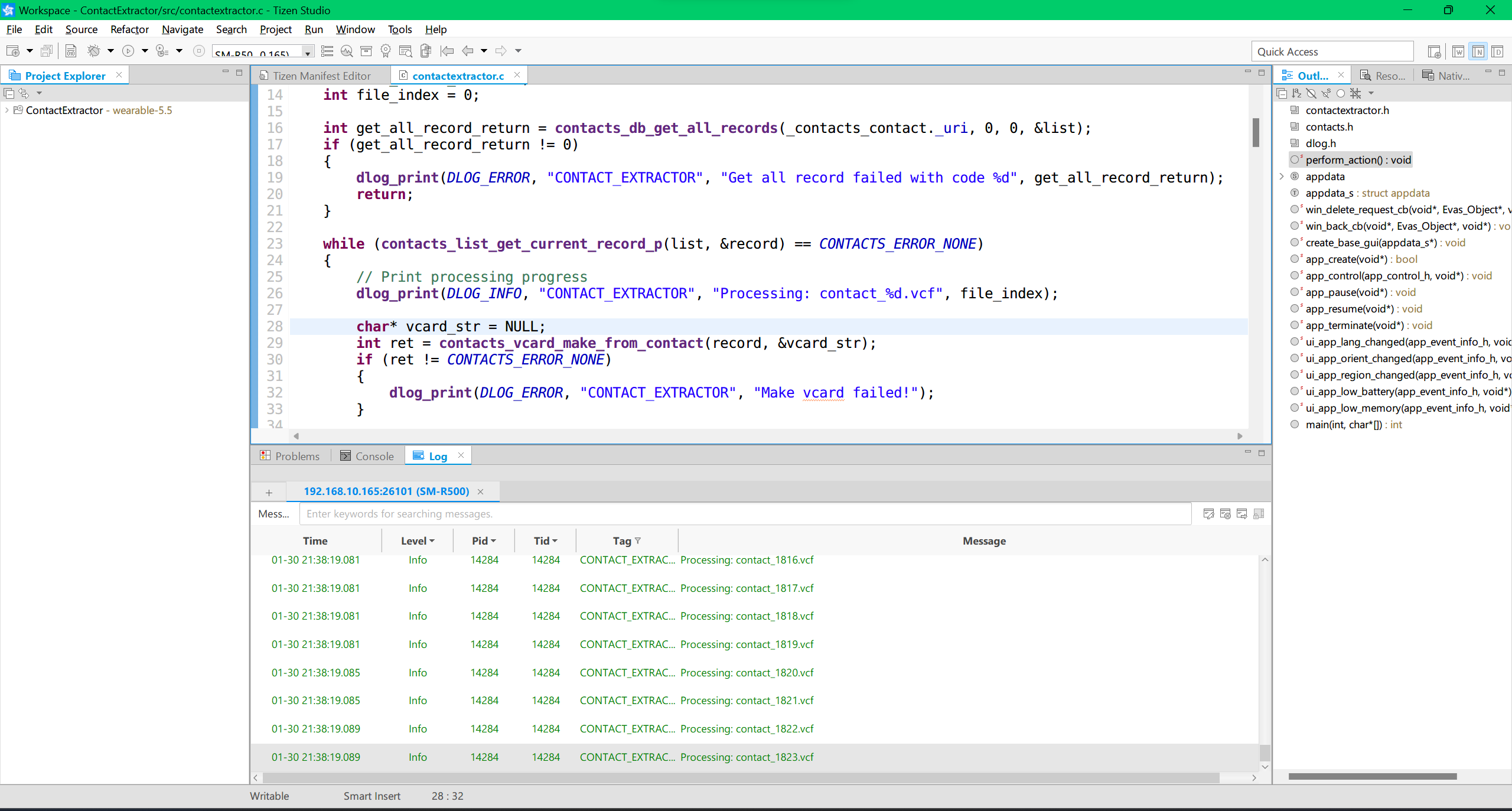The width and height of the screenshot is (1512, 811).
Task: Click the Stop icon in toolbar
Action: coord(199,51)
